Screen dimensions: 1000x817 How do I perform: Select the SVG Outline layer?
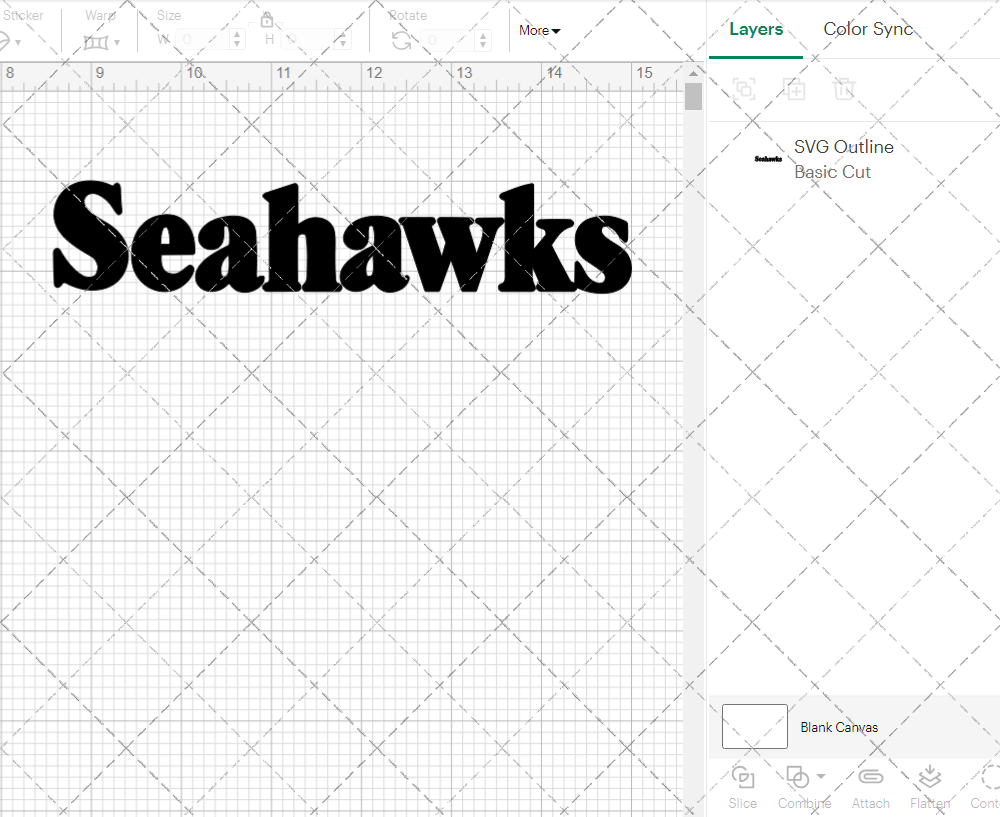[x=843, y=147]
